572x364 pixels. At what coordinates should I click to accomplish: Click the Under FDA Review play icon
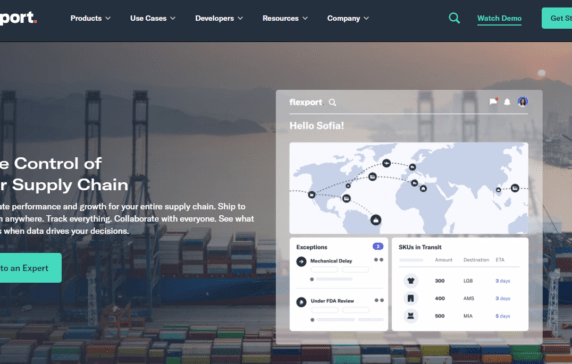[301, 302]
